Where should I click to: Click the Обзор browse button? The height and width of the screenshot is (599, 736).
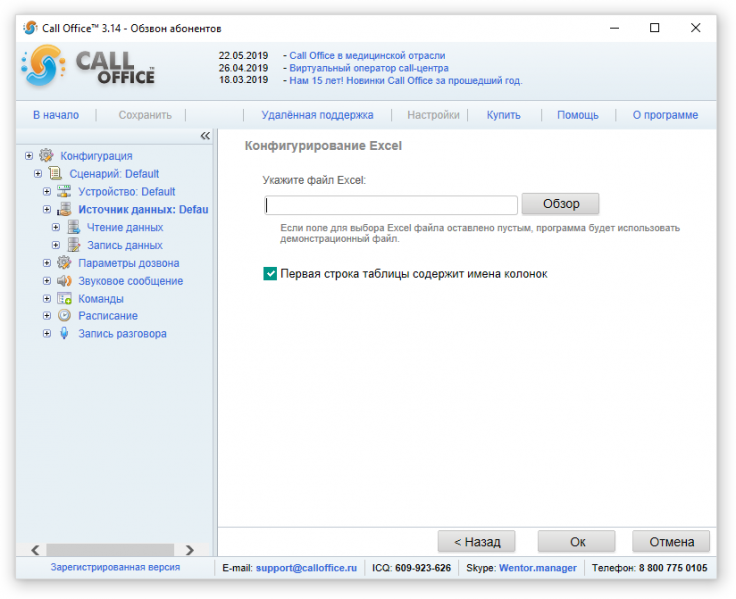coord(561,204)
